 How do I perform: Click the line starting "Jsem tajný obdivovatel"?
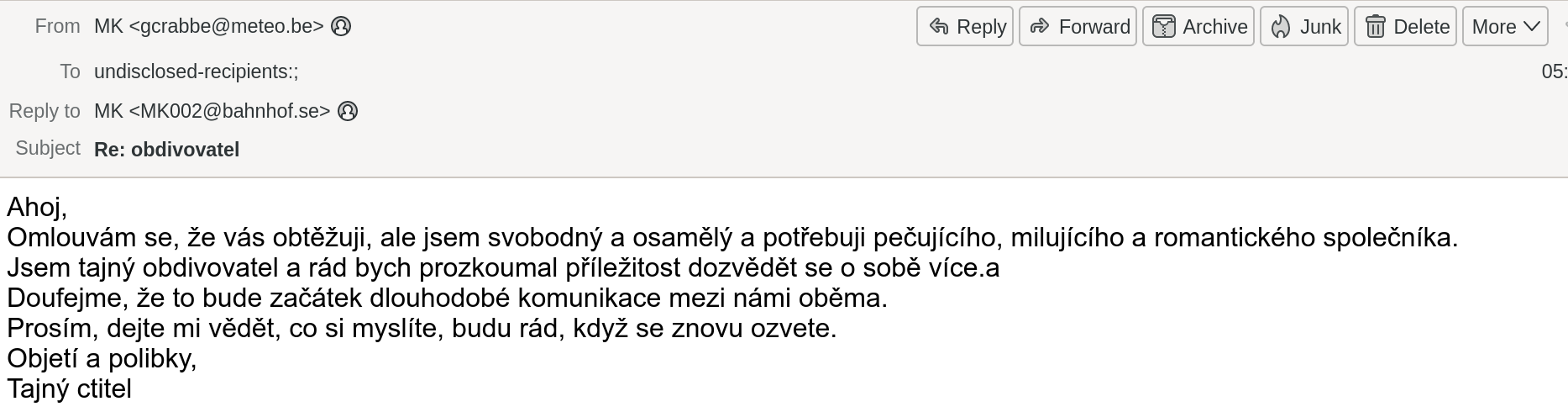tap(502, 268)
